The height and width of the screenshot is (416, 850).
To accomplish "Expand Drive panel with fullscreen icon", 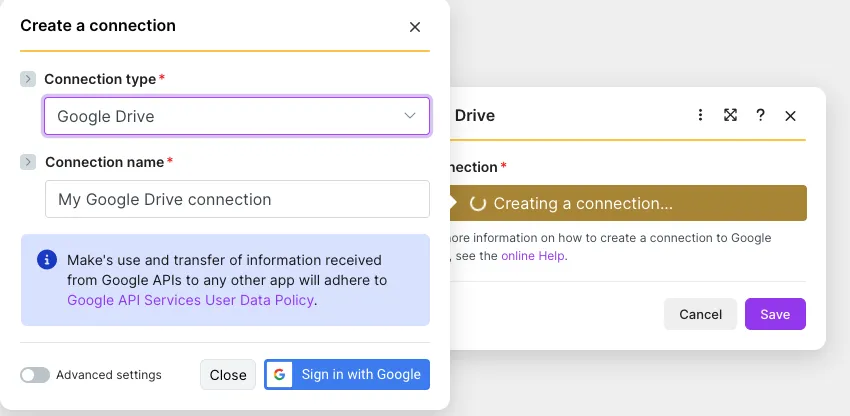I will coord(730,115).
